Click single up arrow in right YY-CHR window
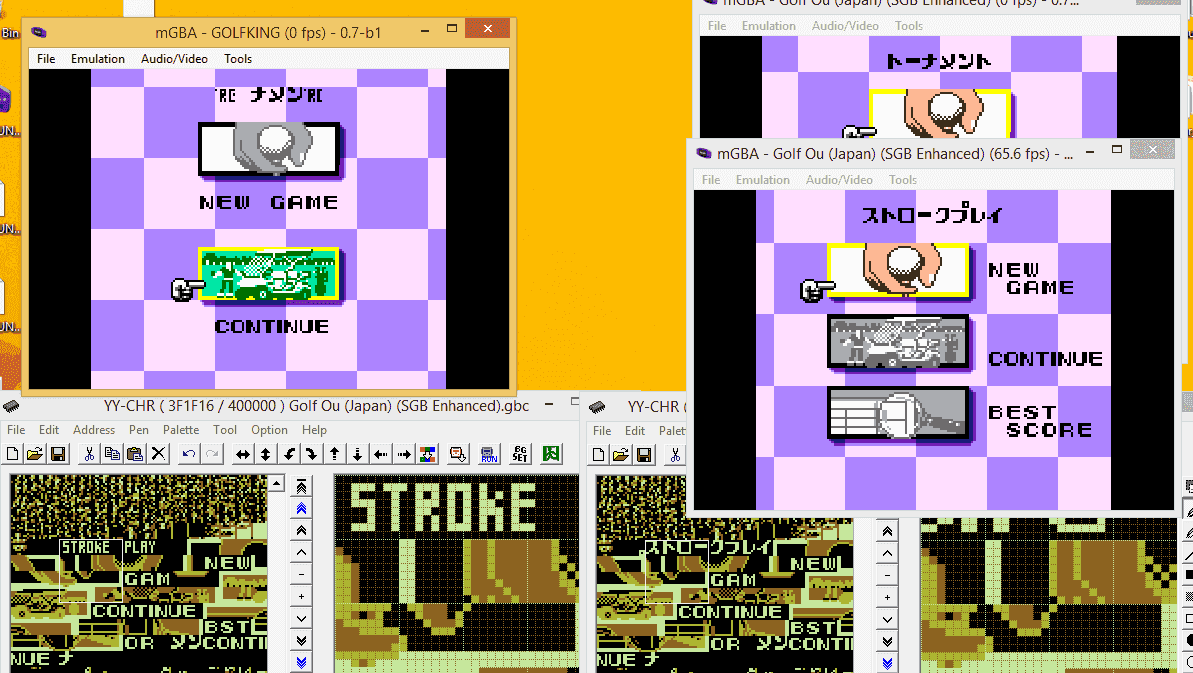Viewport: 1193px width, 673px height. click(887, 553)
